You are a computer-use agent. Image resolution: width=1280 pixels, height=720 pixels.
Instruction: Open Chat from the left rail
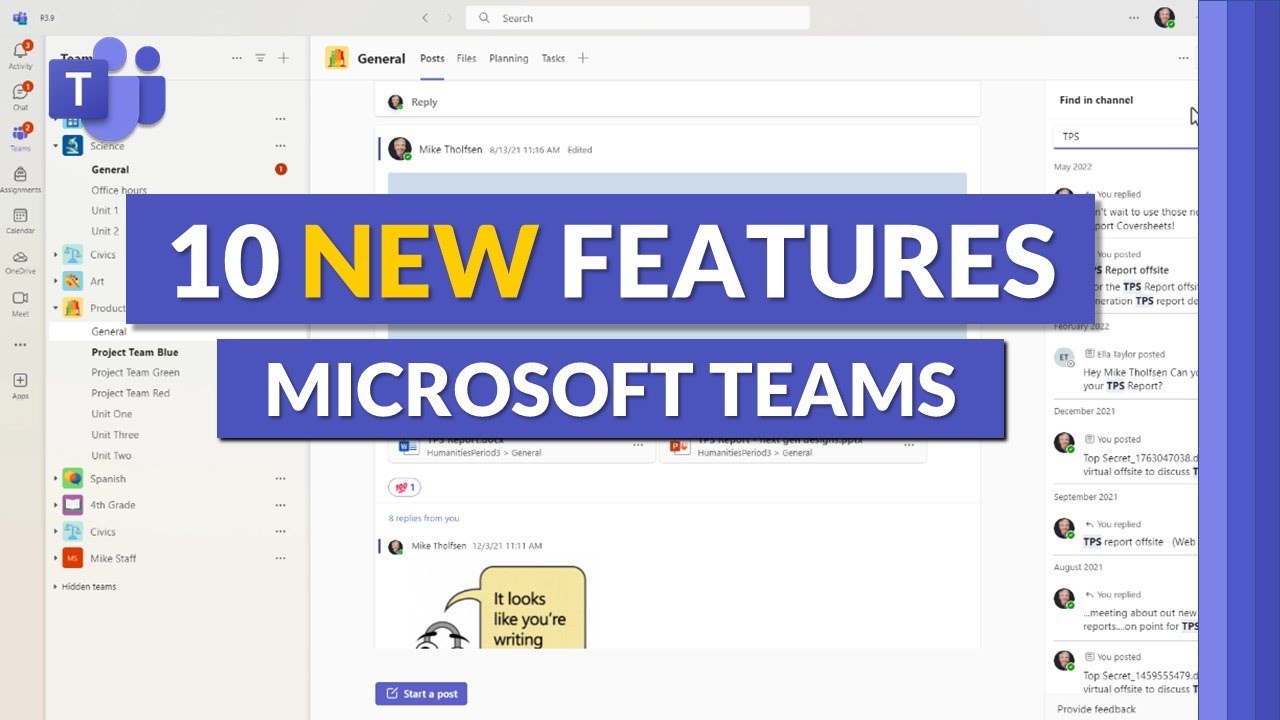pyautogui.click(x=20, y=96)
